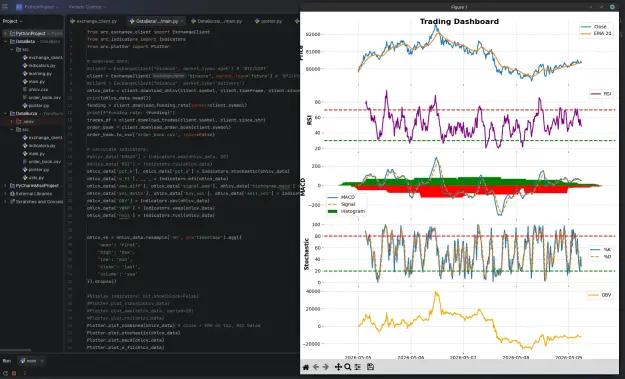The width and height of the screenshot is (625, 379).
Task: Switch to the DataBeta/.../main.py editor tab
Action: click(x=156, y=21)
